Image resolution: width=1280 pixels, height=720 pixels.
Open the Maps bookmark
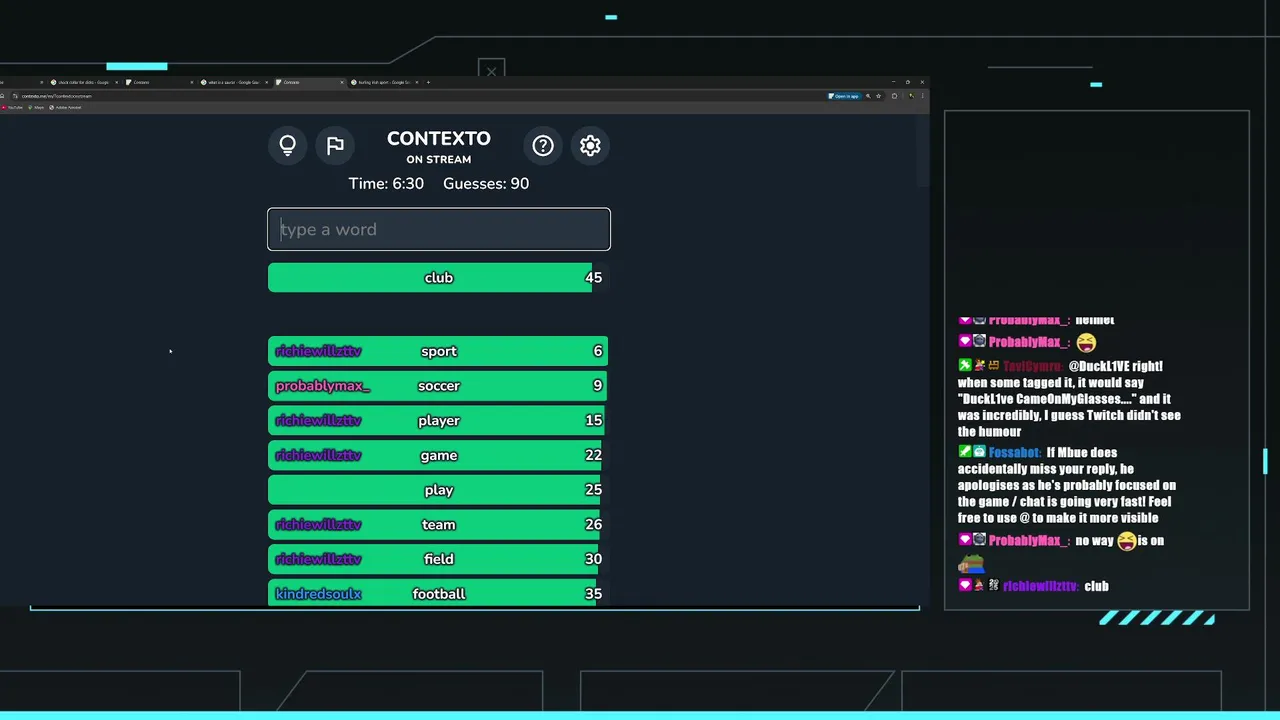click(x=36, y=107)
